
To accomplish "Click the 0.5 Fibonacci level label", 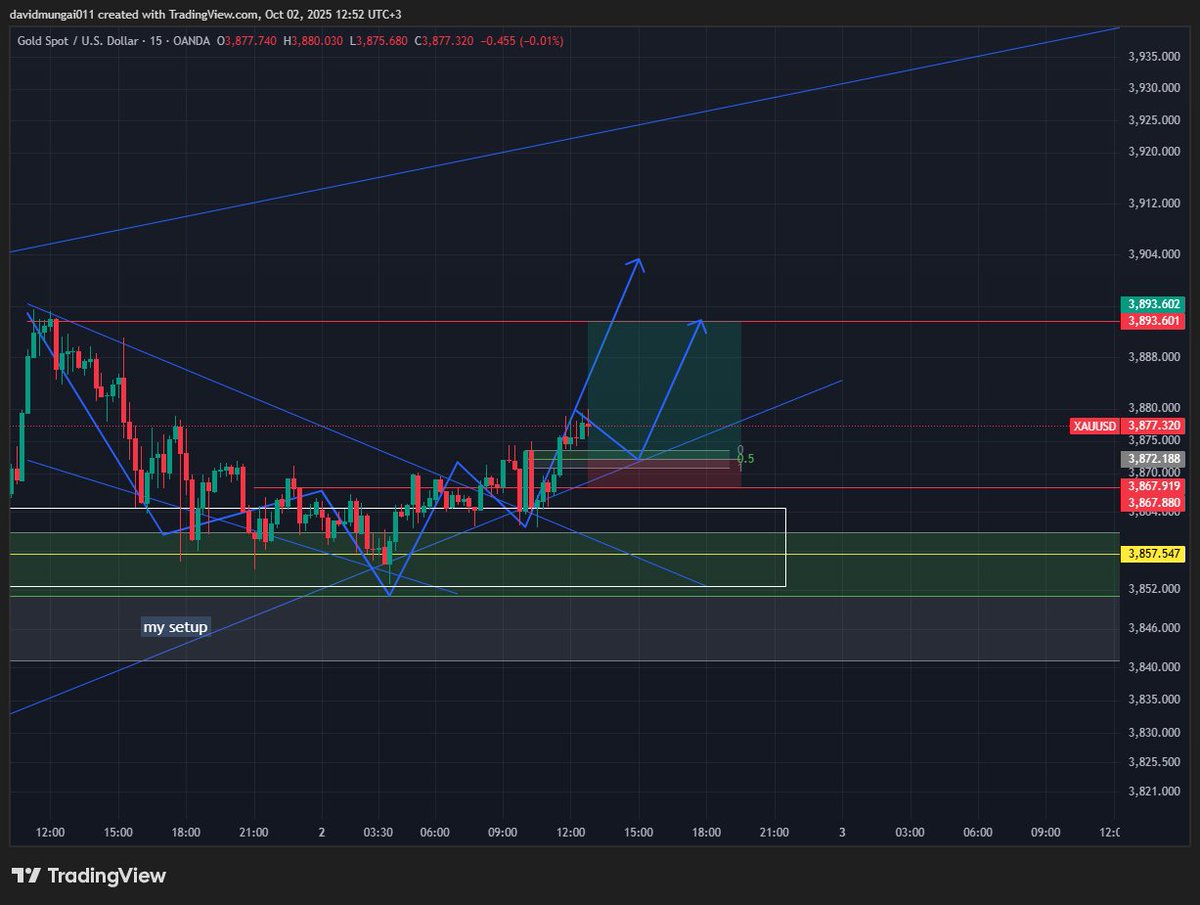I will tap(744, 459).
